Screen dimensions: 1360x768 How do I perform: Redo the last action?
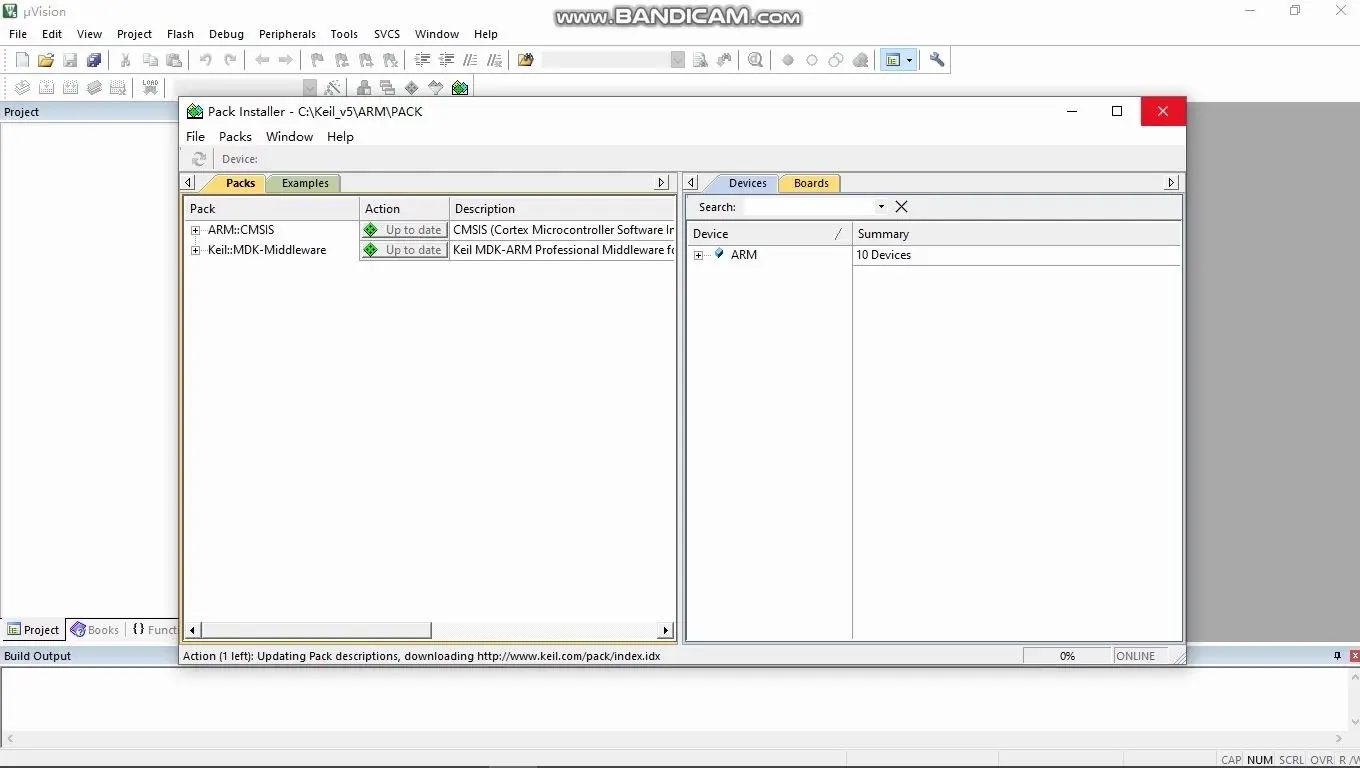pyautogui.click(x=230, y=60)
